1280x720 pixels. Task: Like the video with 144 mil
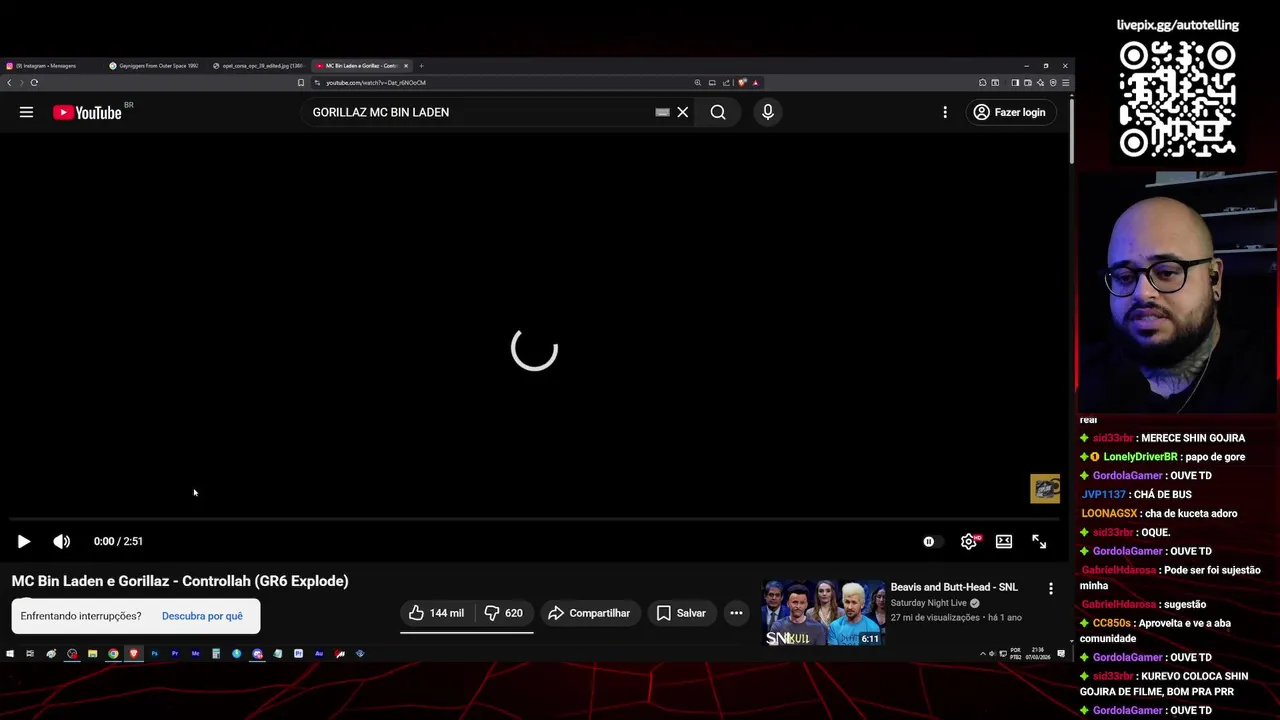437,613
